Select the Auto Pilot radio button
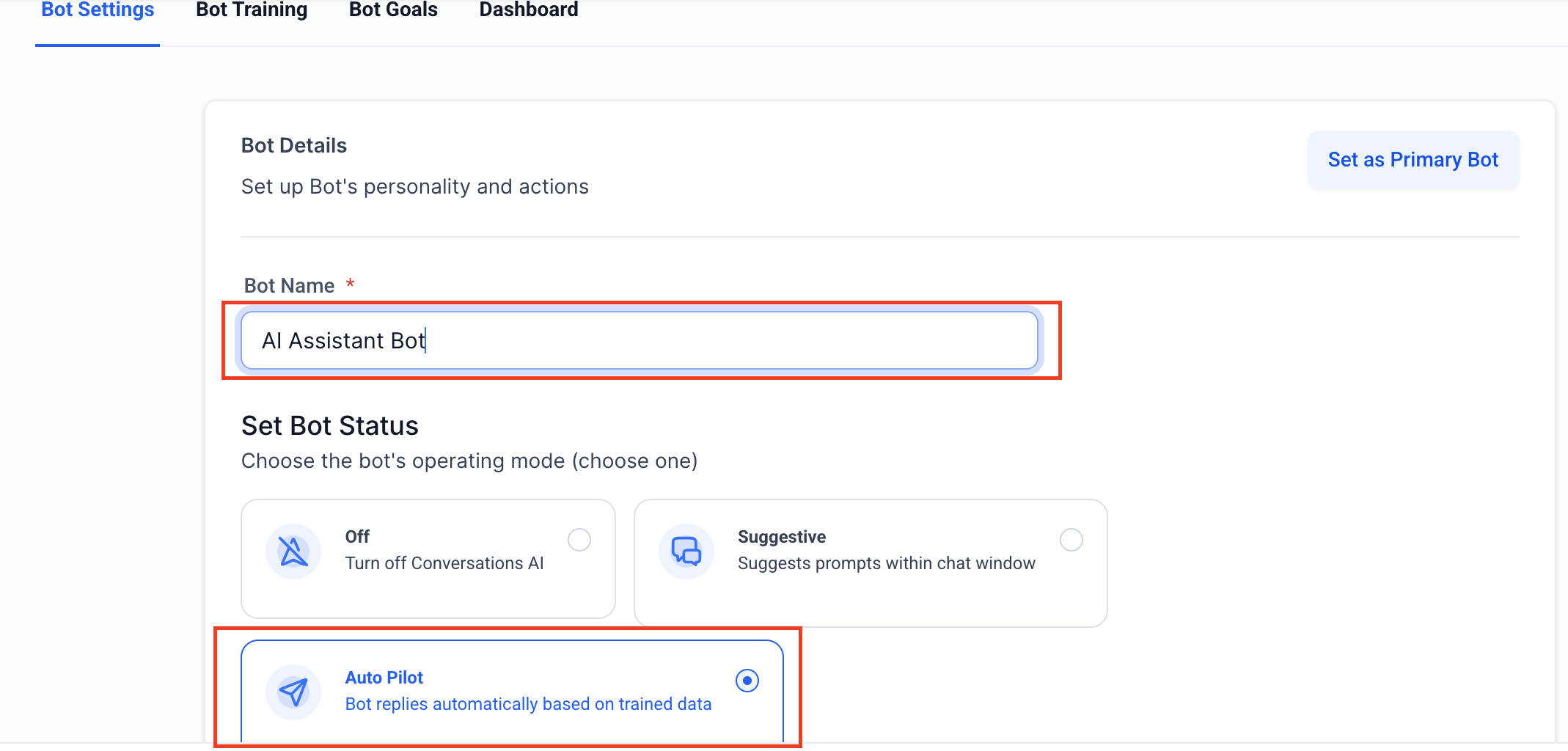 pos(747,681)
